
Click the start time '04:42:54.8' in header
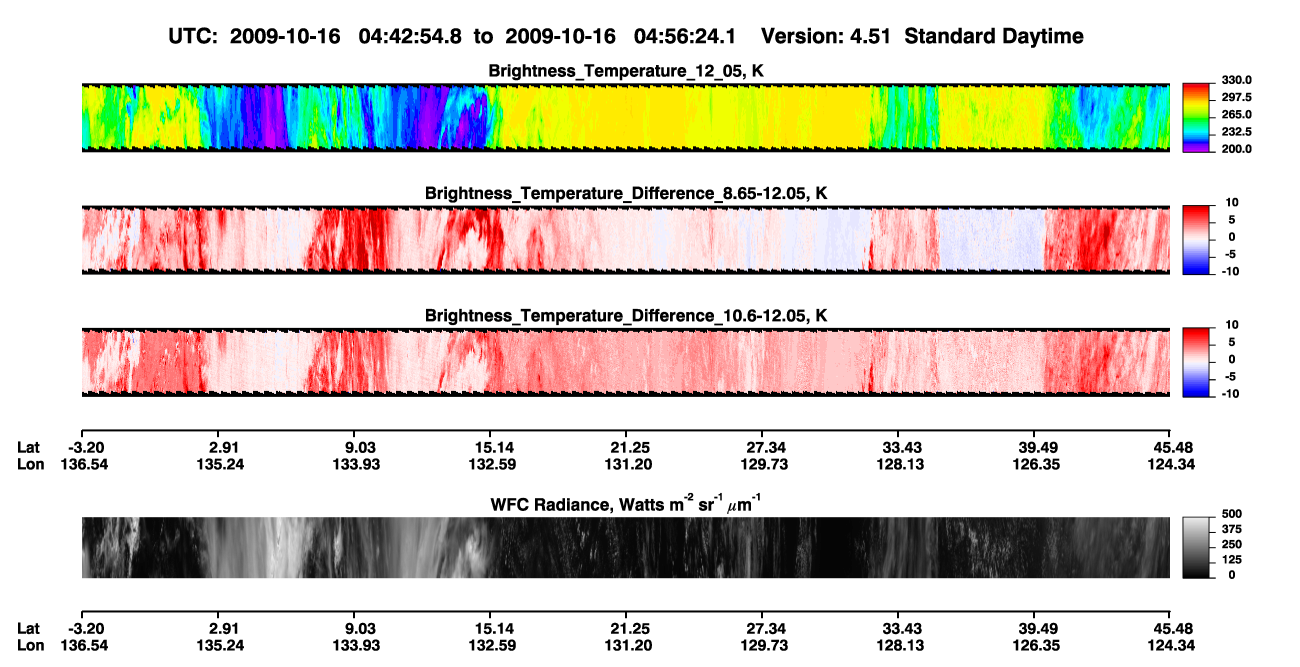410,36
